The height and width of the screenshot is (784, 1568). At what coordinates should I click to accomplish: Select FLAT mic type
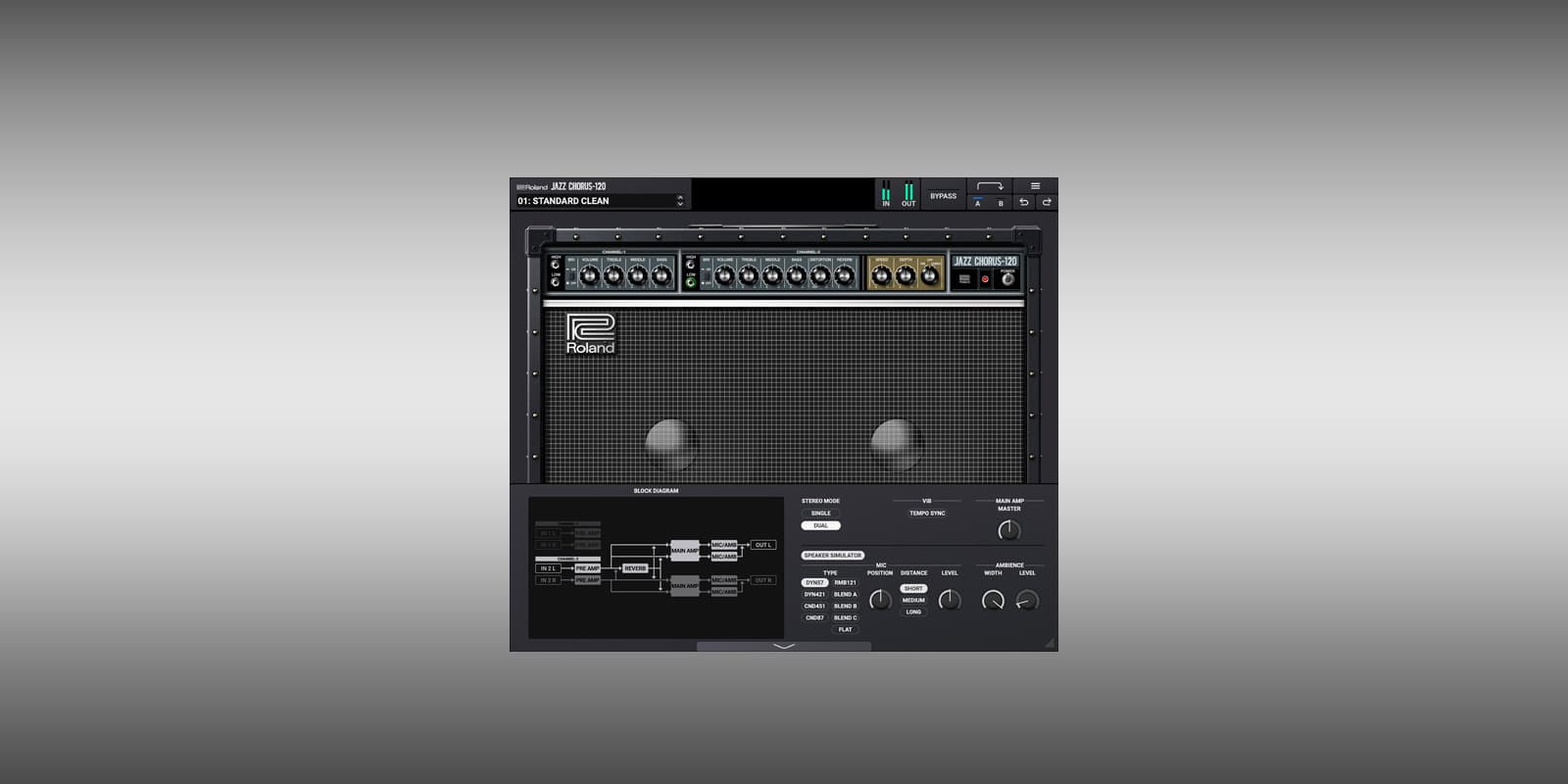click(845, 629)
